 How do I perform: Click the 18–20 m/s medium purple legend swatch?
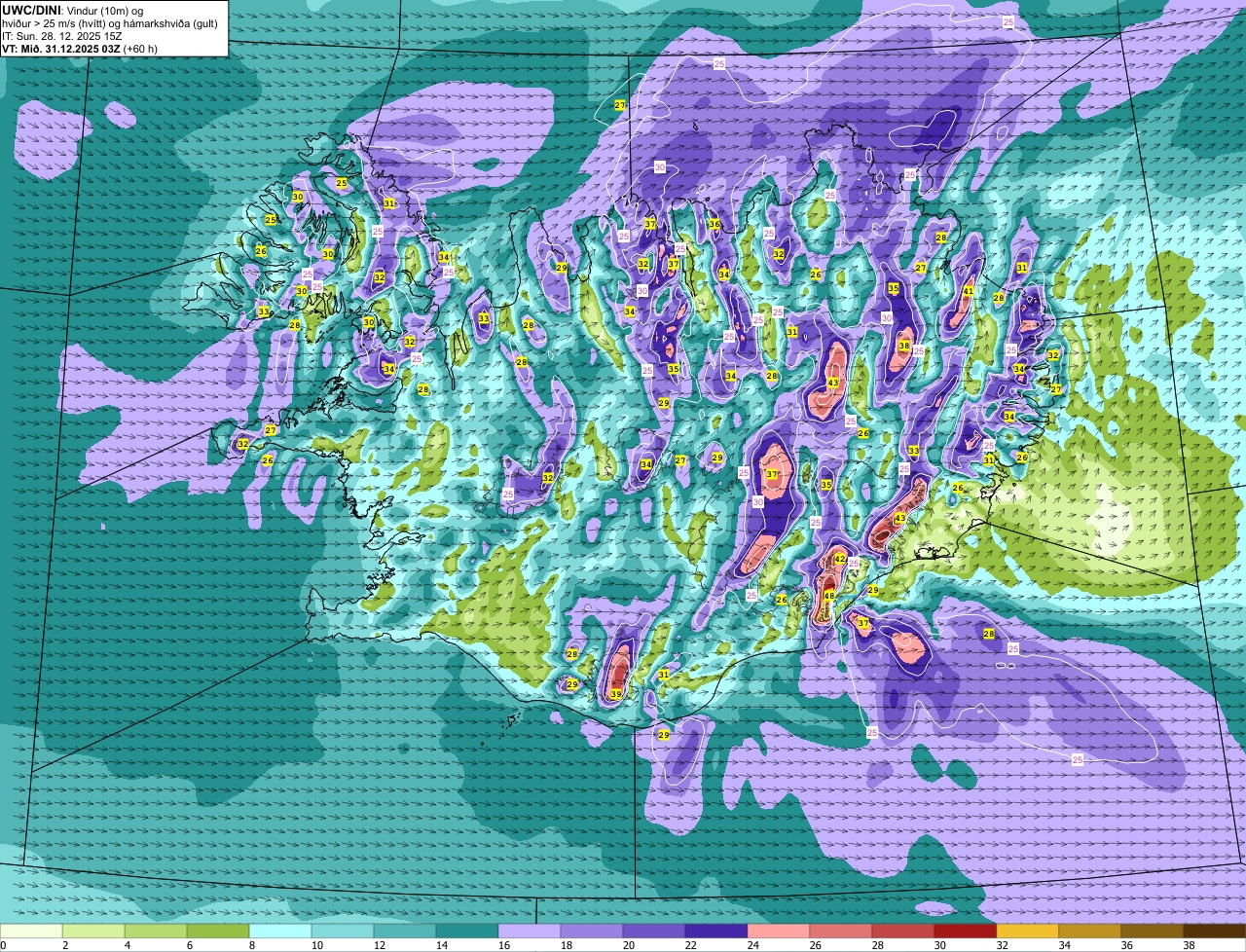point(592,932)
